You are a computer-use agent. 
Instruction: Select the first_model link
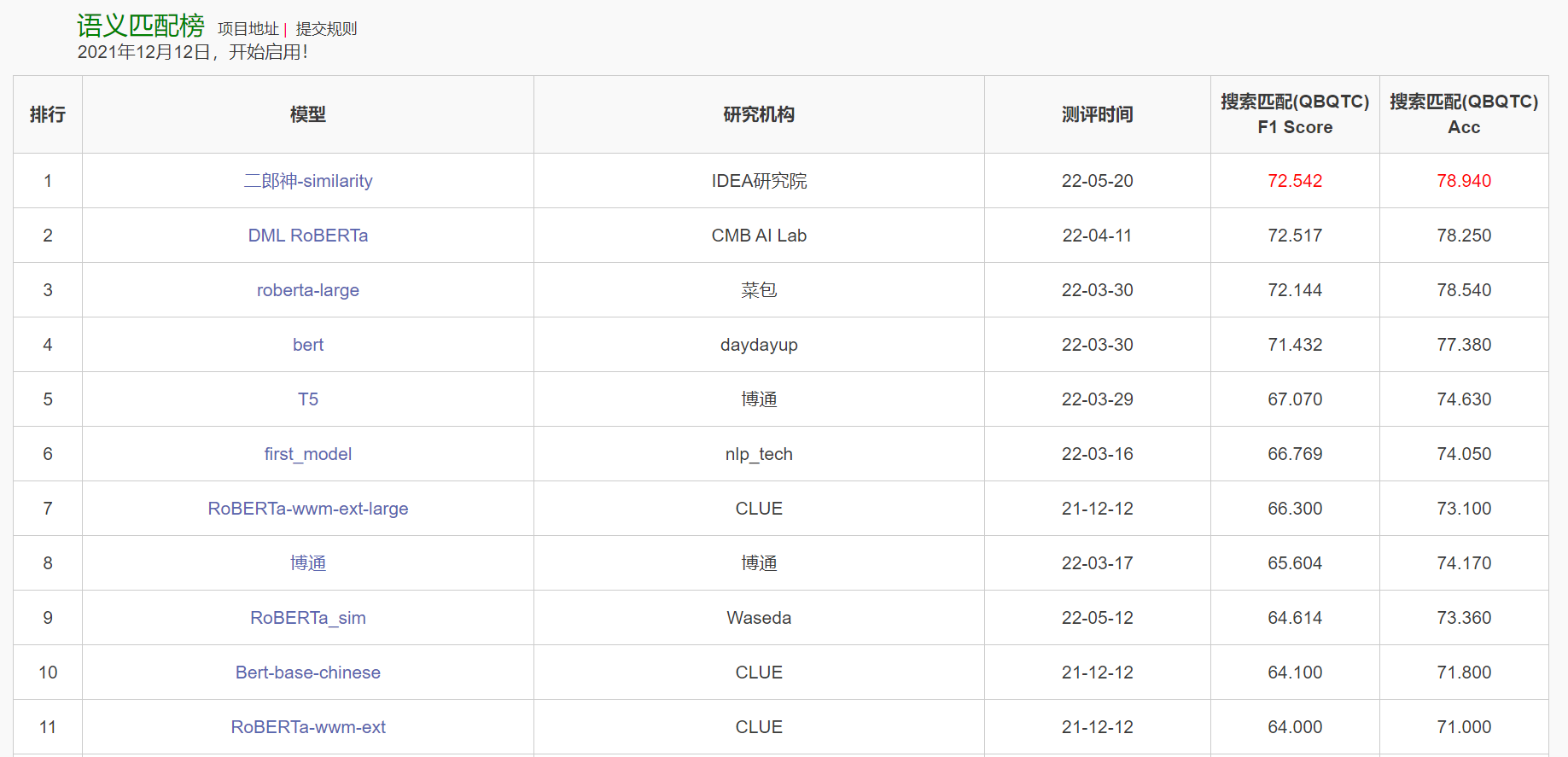308,454
